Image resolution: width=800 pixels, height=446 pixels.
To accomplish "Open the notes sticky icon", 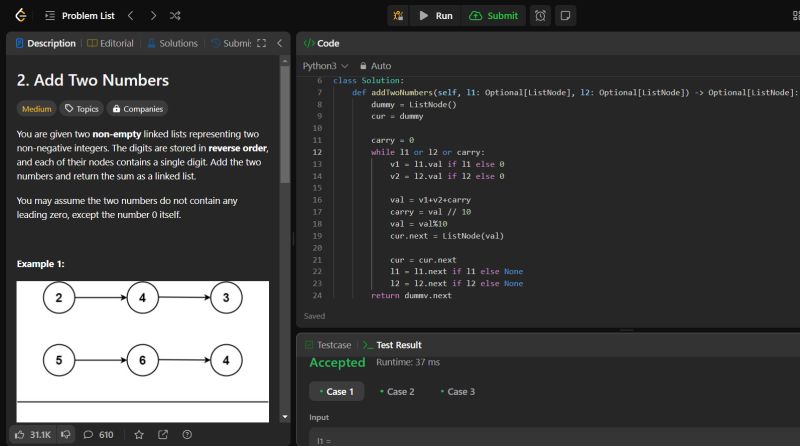I will tap(565, 16).
